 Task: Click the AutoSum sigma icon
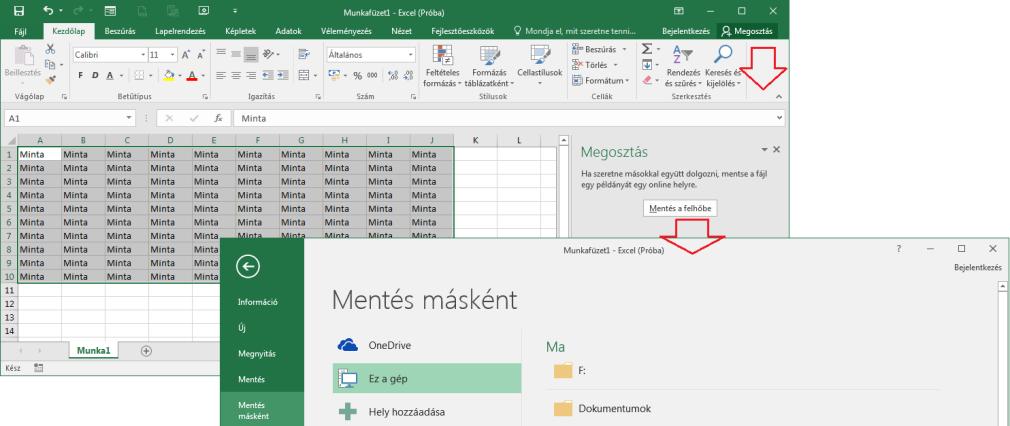pos(647,49)
